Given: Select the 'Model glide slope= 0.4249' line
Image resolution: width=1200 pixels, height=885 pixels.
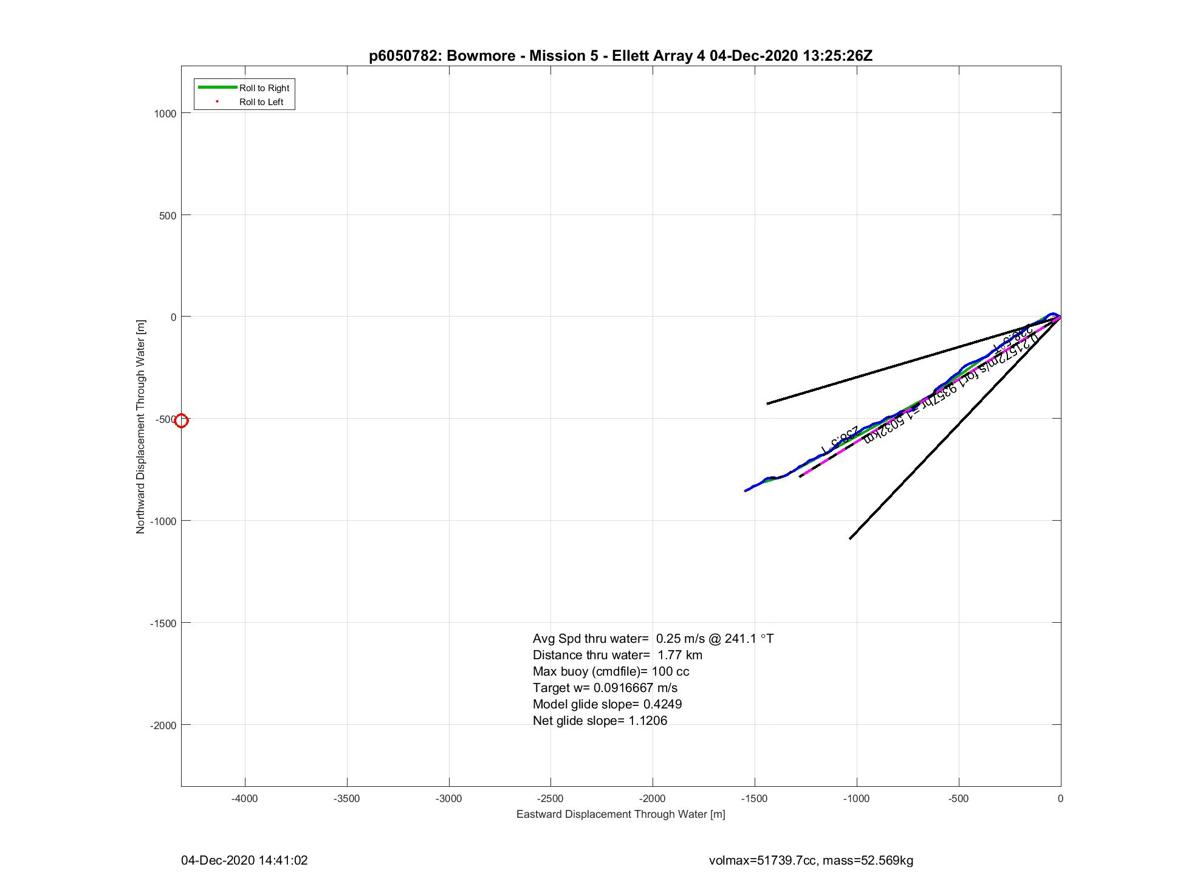Looking at the screenshot, I should 607,704.
